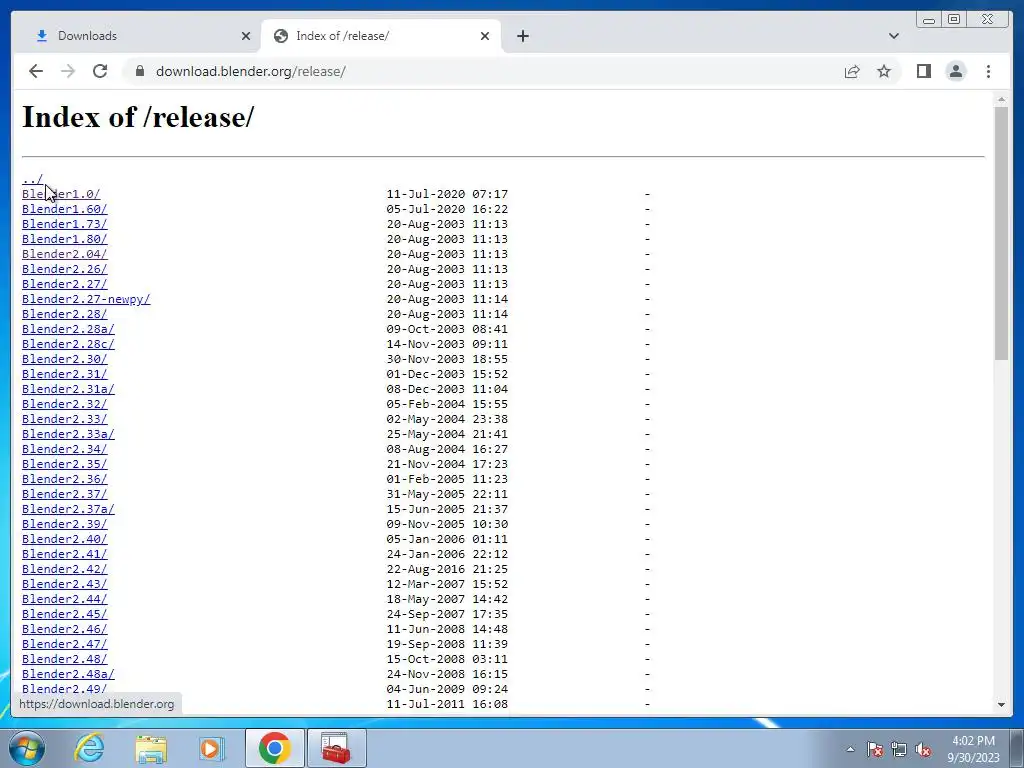Open the Blender1.73/ directory
The width and height of the screenshot is (1024, 768).
[64, 224]
